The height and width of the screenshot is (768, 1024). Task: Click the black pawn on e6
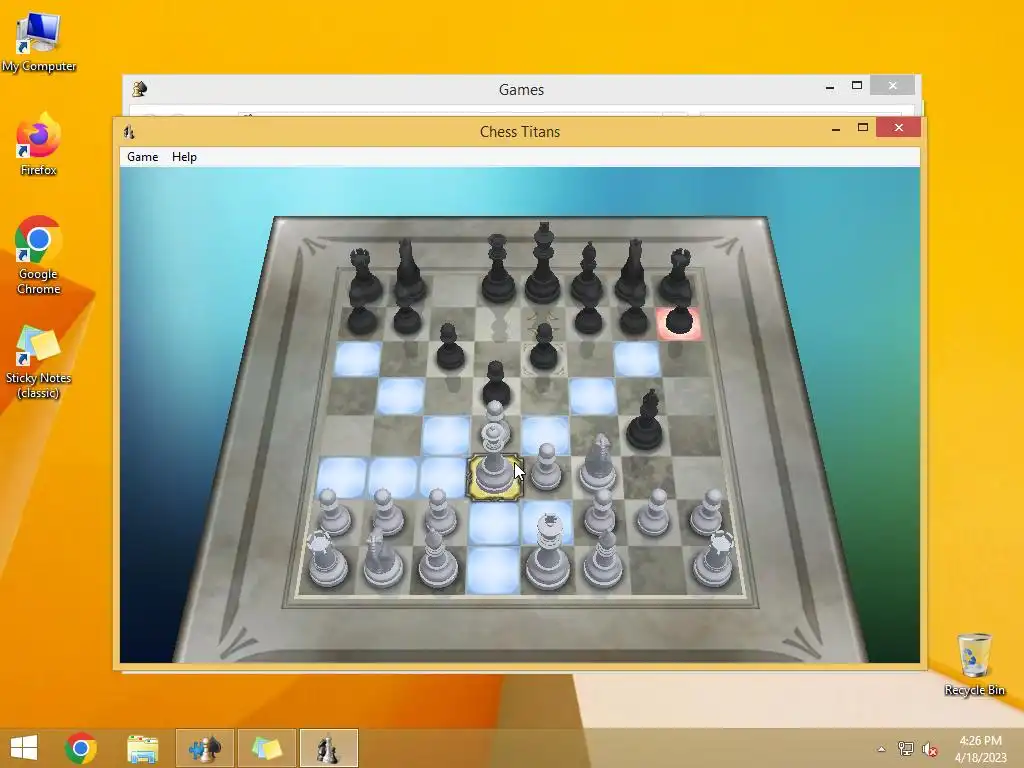click(543, 347)
